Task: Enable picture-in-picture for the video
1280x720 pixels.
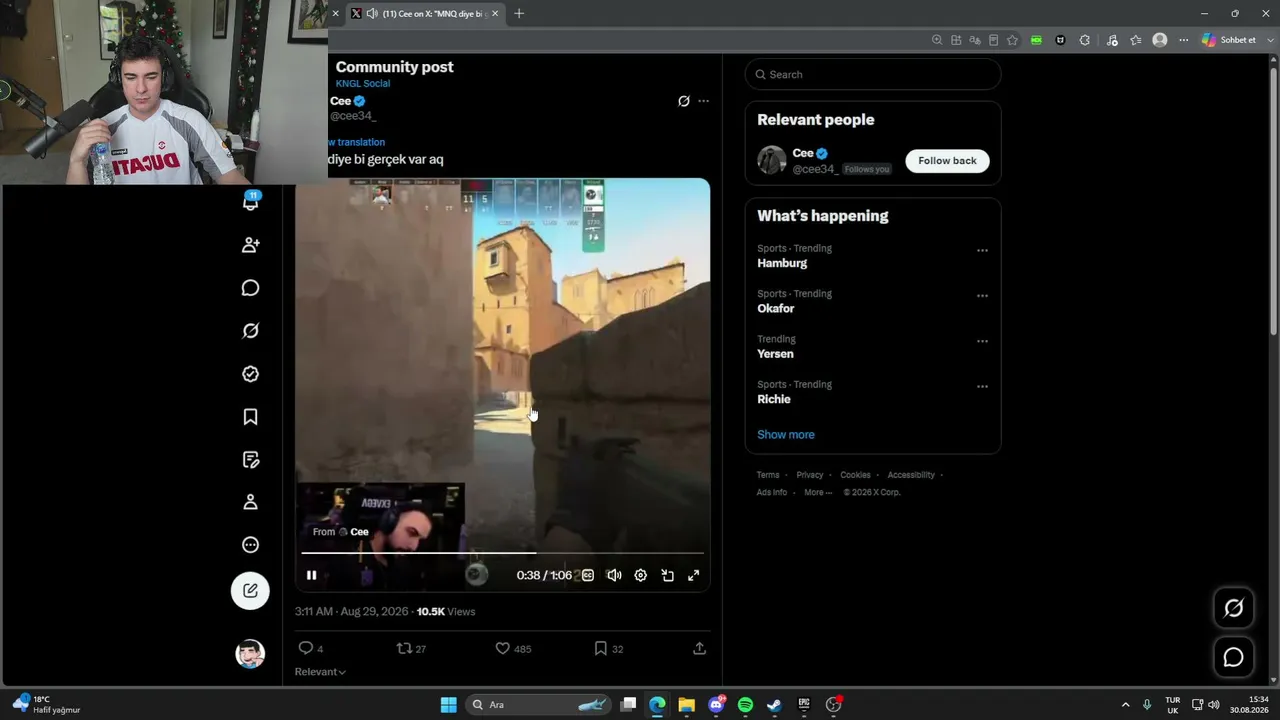Action: 667,575
